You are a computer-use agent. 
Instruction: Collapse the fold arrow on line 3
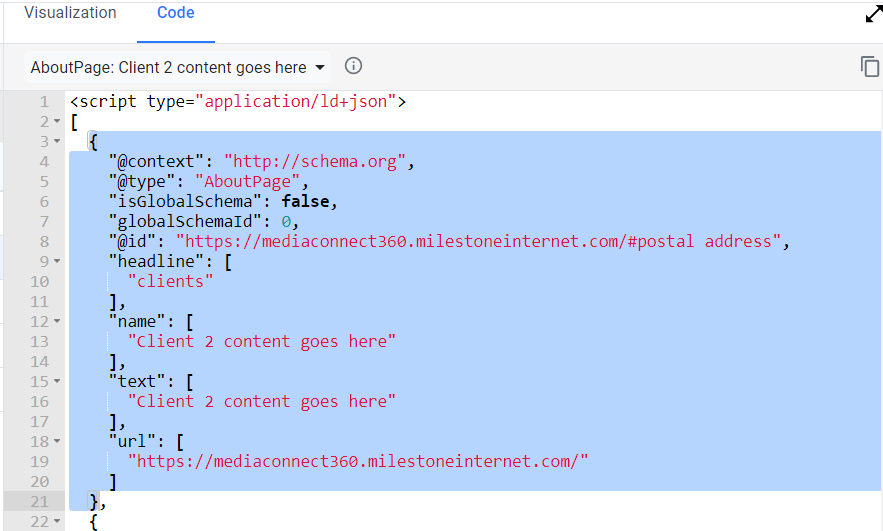[57, 141]
